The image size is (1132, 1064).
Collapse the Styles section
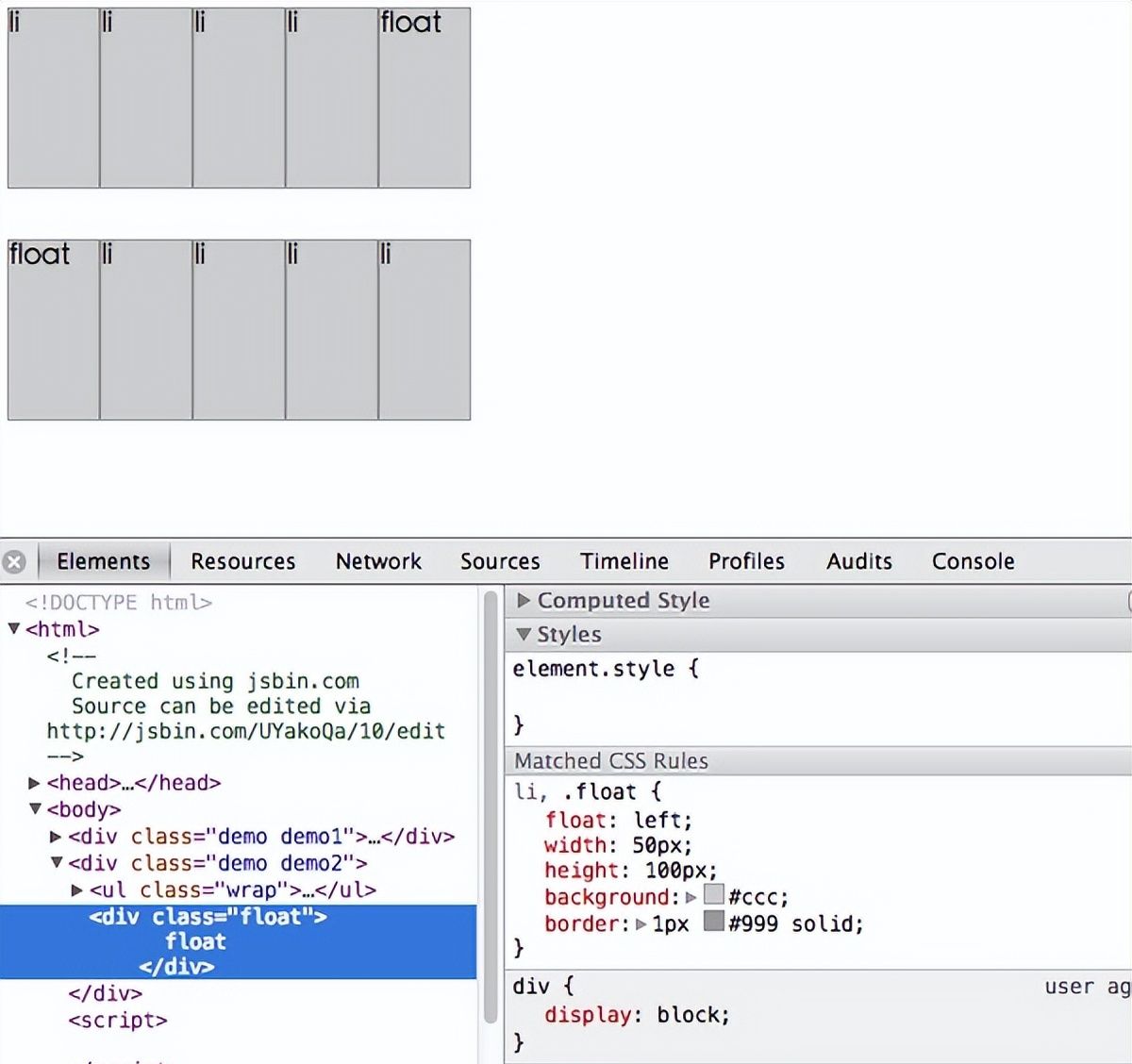click(524, 635)
